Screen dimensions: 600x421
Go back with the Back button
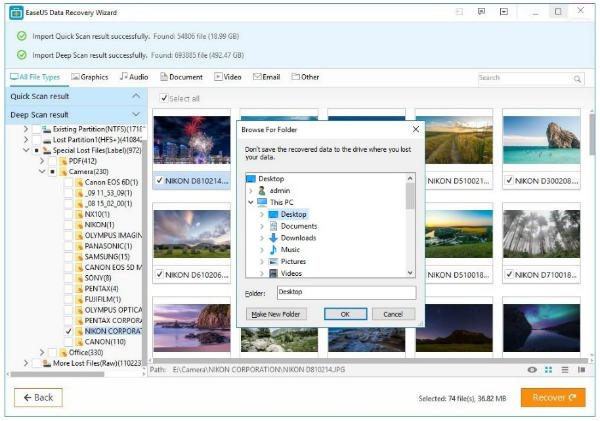click(x=38, y=398)
